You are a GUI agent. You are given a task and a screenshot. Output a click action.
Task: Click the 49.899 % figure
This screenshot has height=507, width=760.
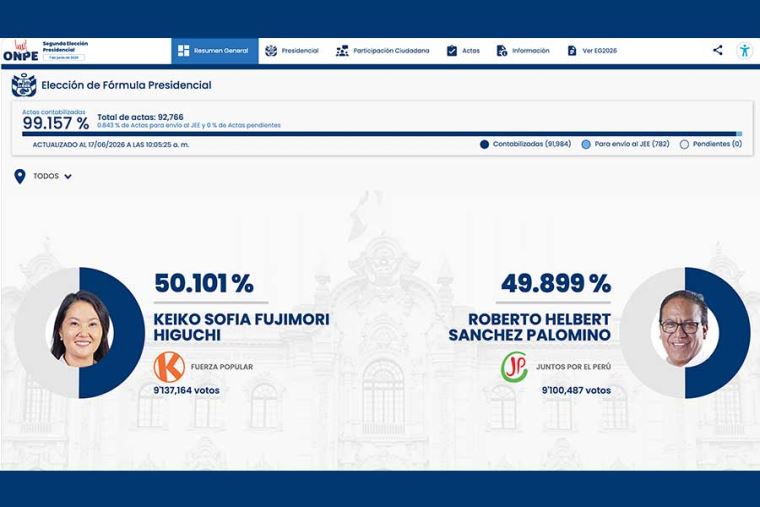tap(556, 284)
